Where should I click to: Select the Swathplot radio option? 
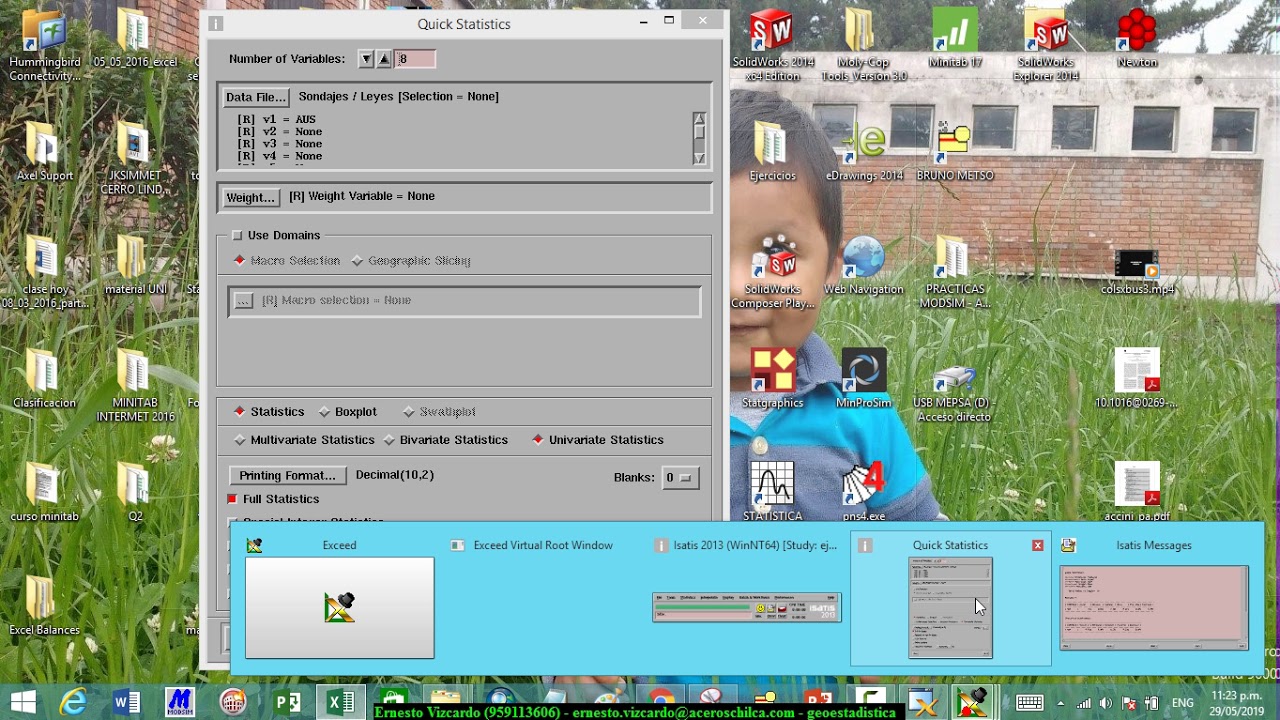point(439,411)
